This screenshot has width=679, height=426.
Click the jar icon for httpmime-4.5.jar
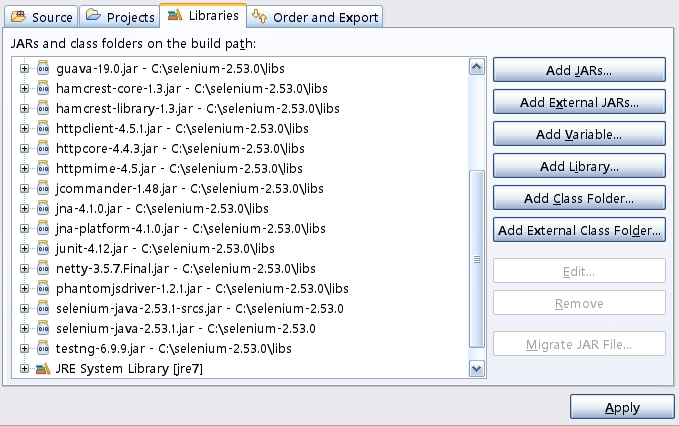tap(43, 168)
